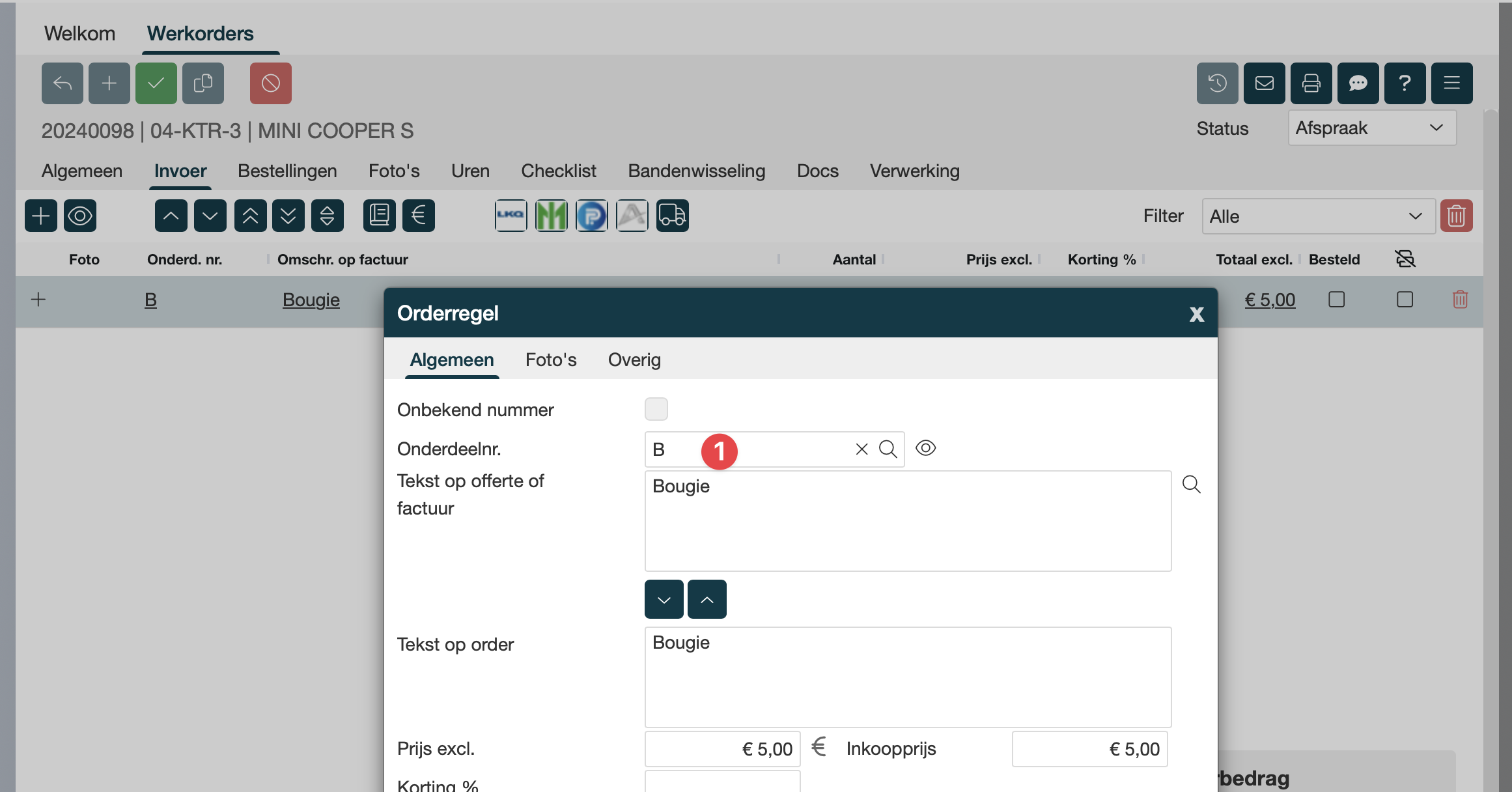Expand the Filter dropdown showing Alle

1318,216
